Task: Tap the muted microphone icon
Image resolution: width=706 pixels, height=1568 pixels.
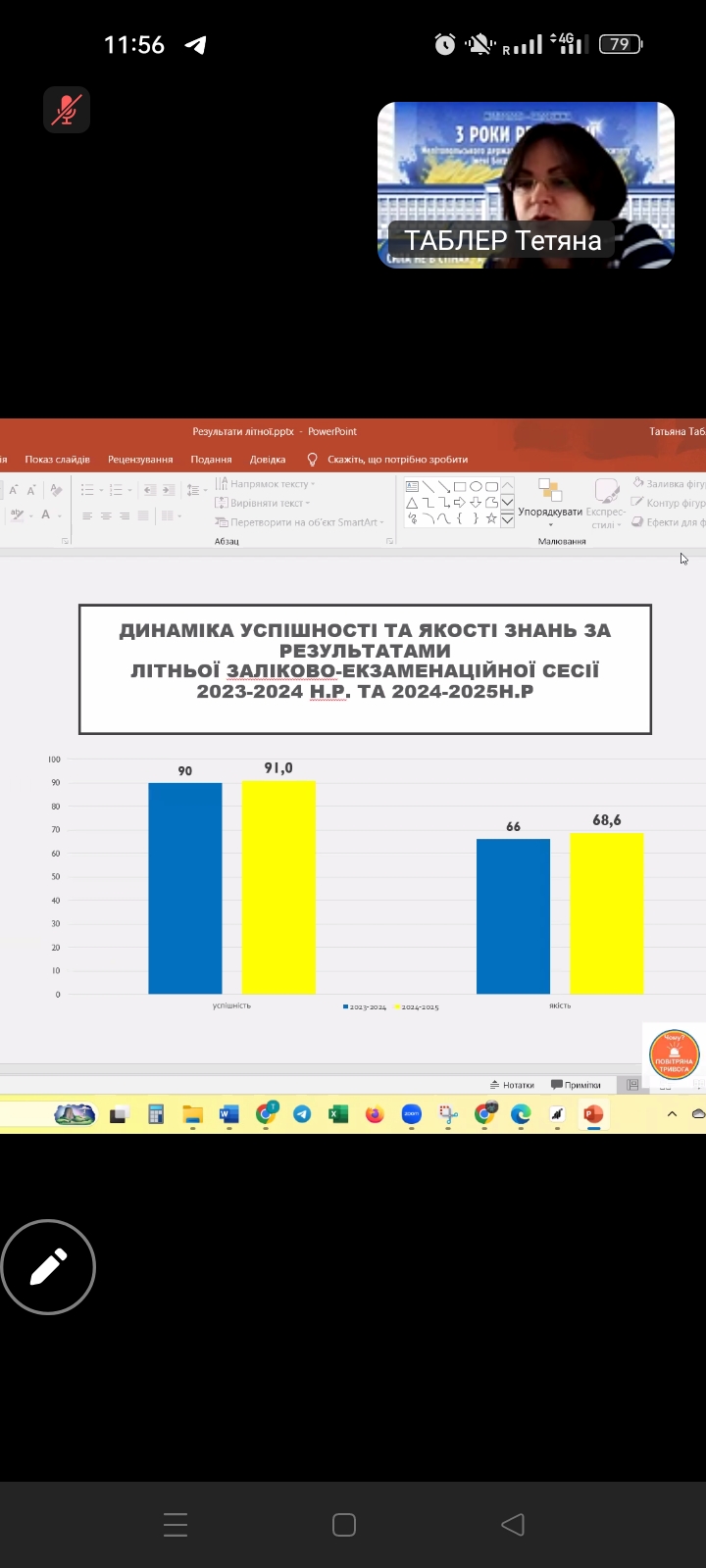Action: (67, 110)
